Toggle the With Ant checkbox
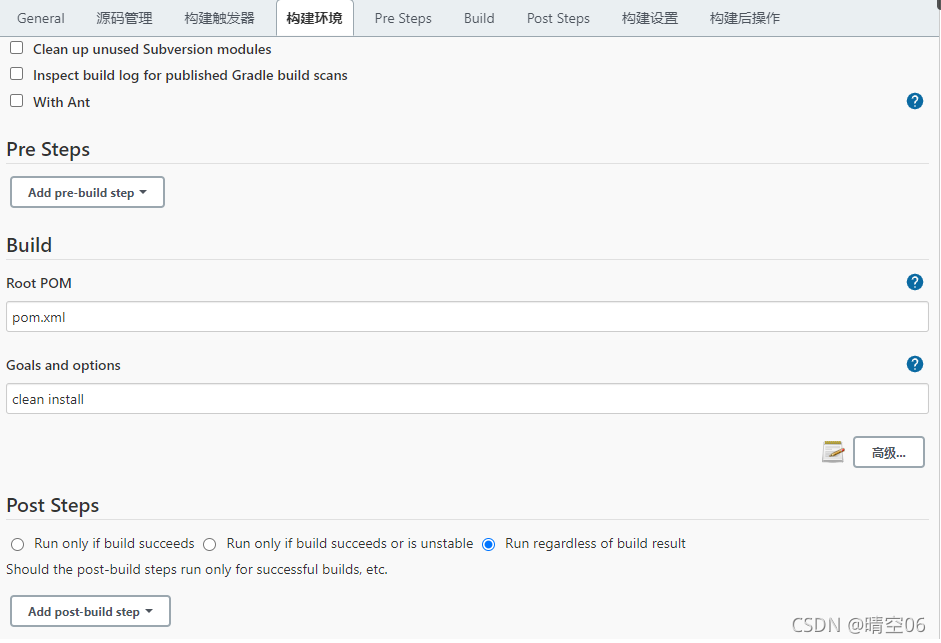Screen dimensions: 941x643 pyautogui.click(x=17, y=101)
